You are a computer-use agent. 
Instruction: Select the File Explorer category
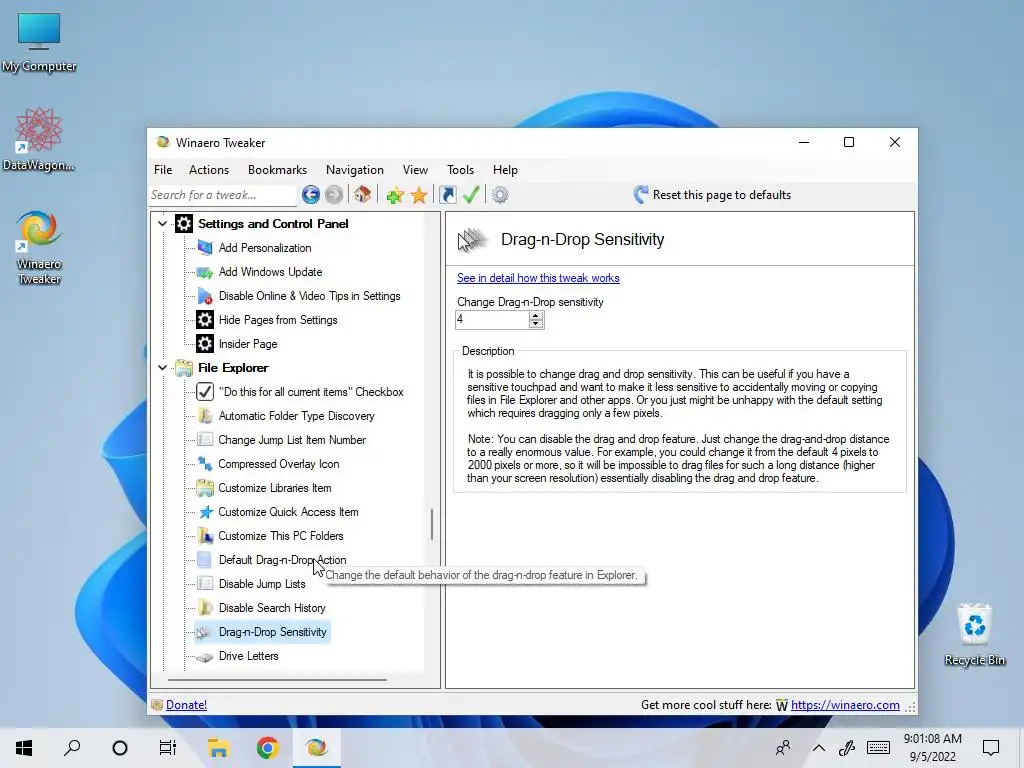(x=233, y=368)
